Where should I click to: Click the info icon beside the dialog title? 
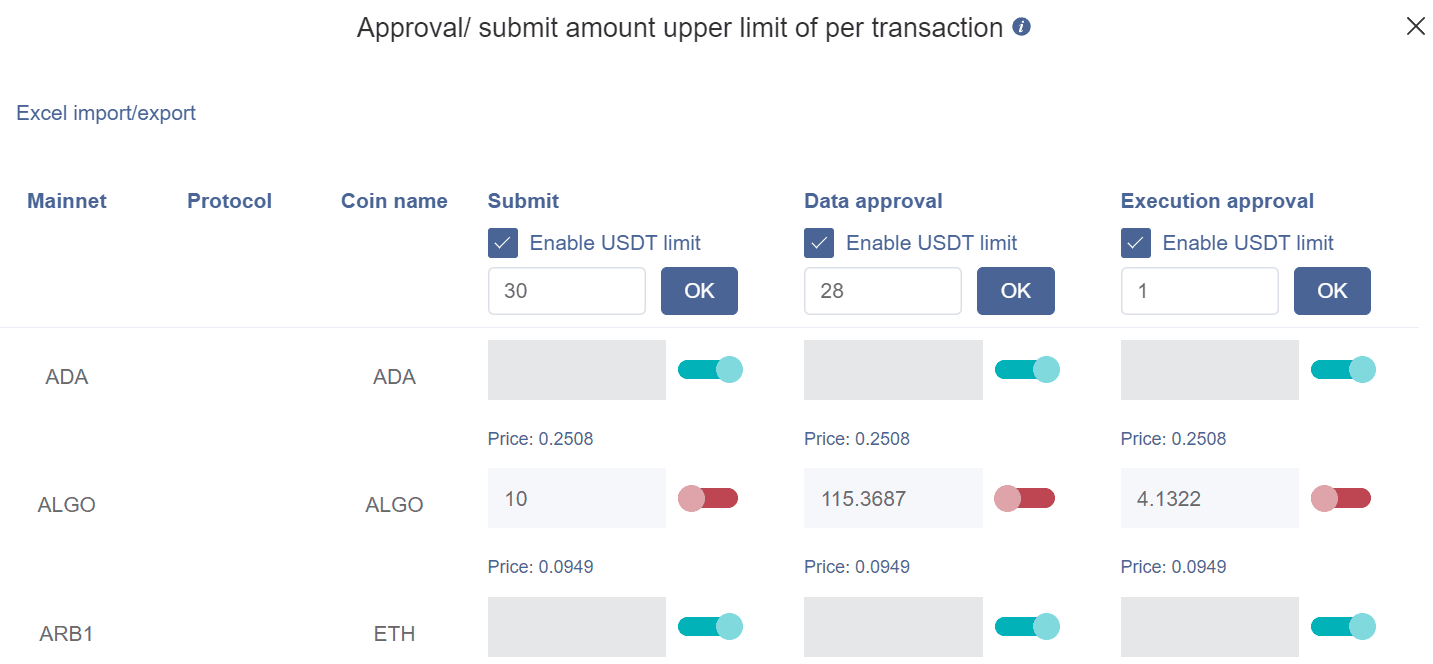pos(1021,27)
